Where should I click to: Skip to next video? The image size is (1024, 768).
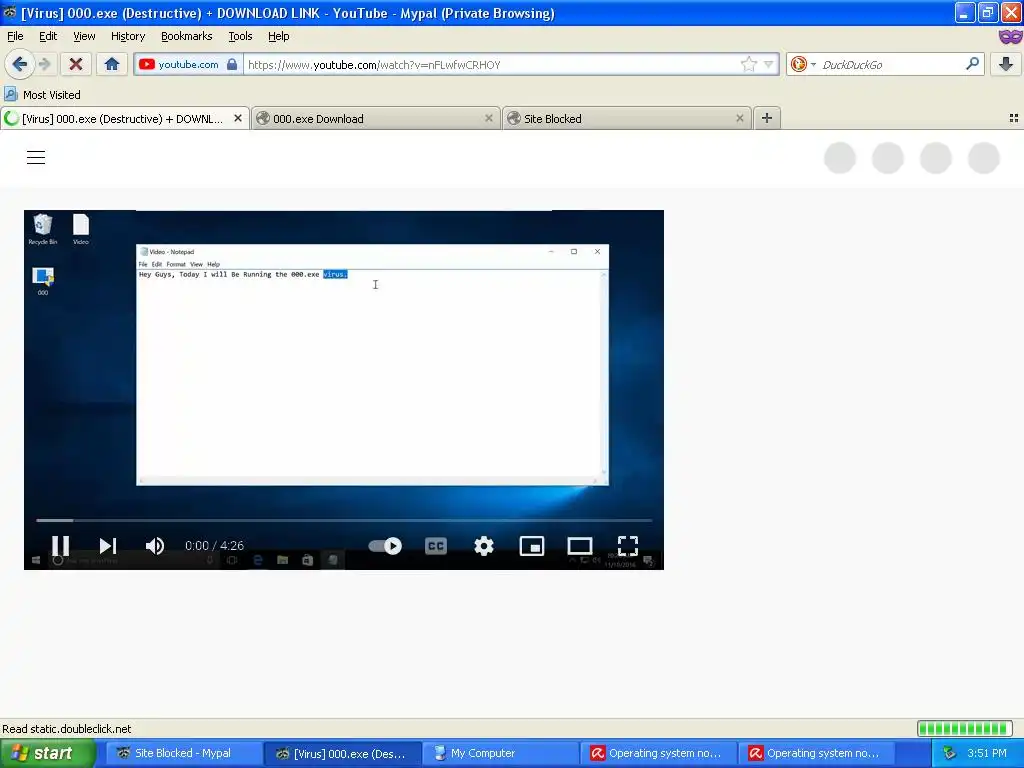[108, 545]
